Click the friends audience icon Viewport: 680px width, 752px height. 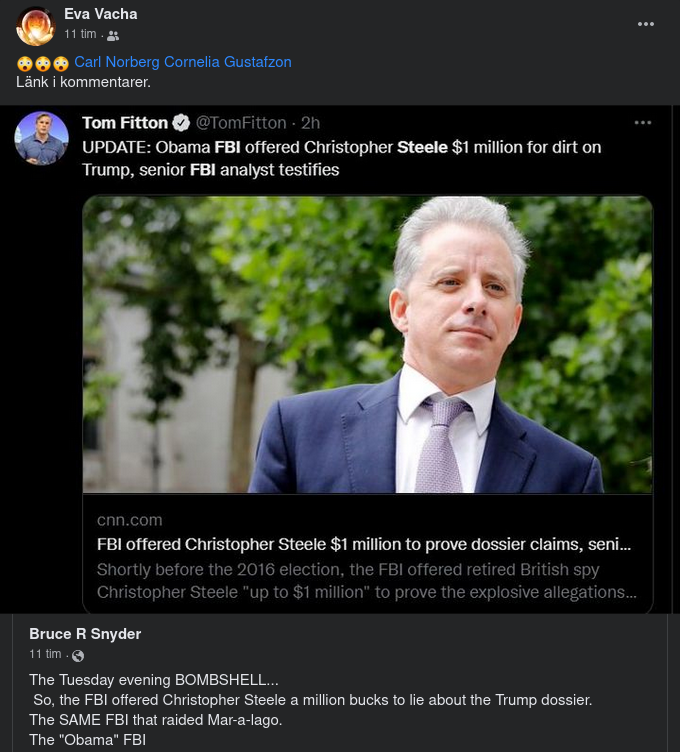point(113,35)
